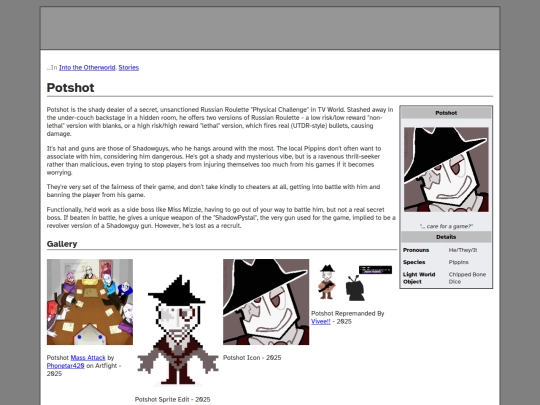Click the dark TV-head character sprite
Screen dimensions: 540x405
pos(355,288)
